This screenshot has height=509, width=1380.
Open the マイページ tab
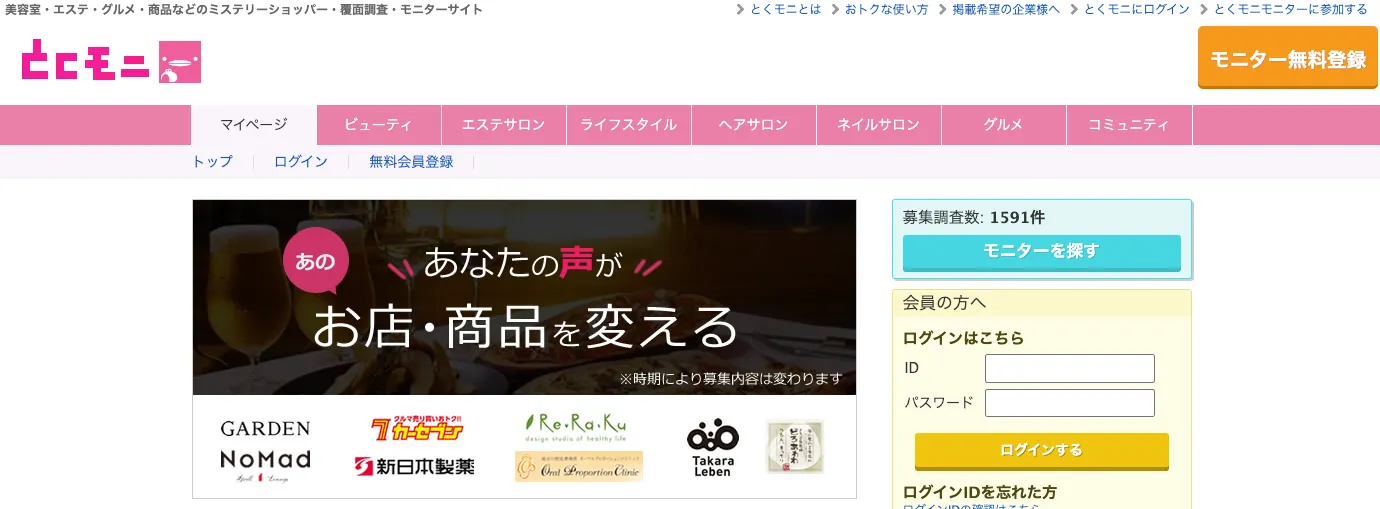[x=254, y=125]
